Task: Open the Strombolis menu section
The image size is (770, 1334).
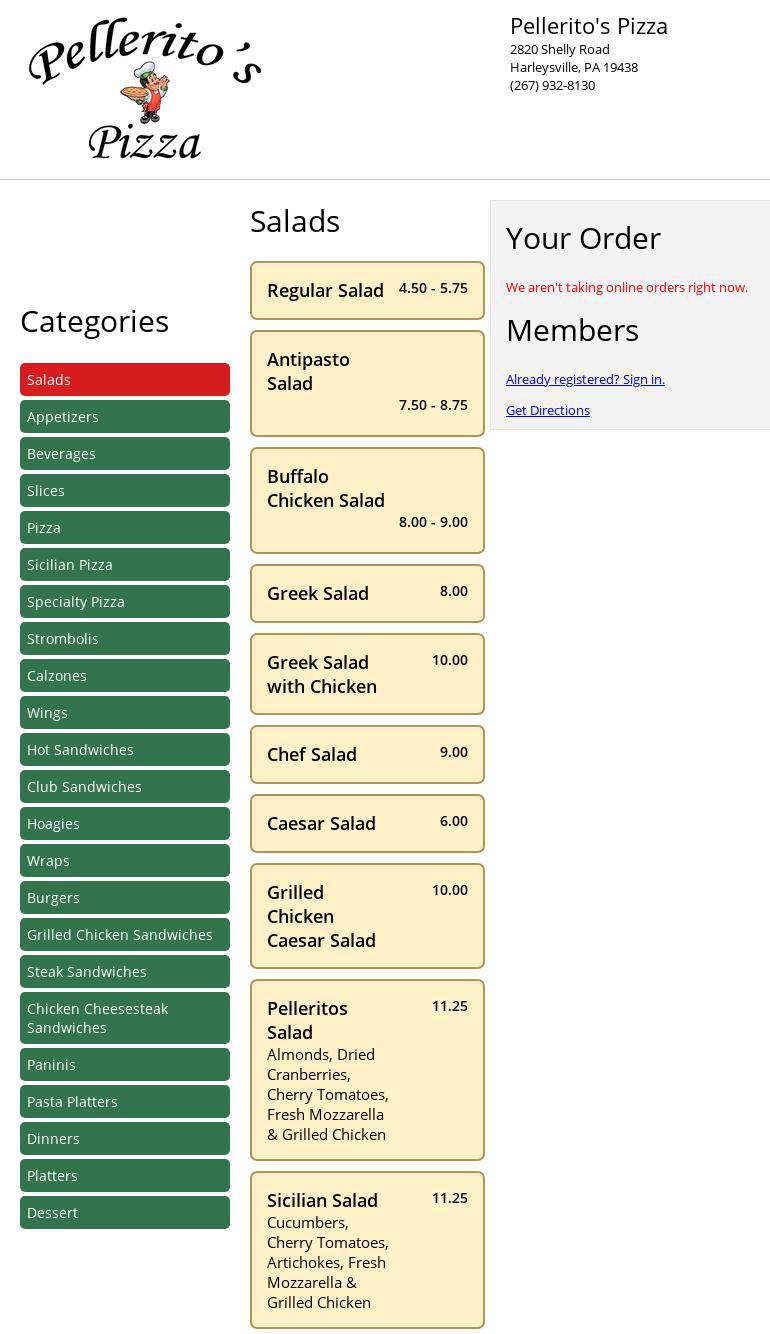Action: [x=125, y=639]
